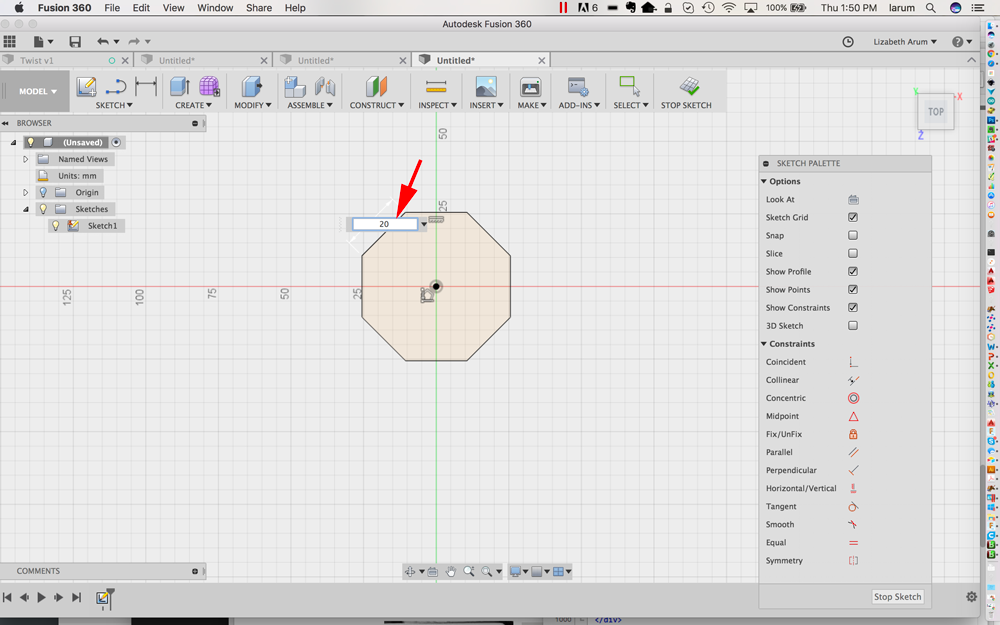The width and height of the screenshot is (1000, 625).
Task: Collapse the Constraints section in palette
Action: (x=764, y=344)
